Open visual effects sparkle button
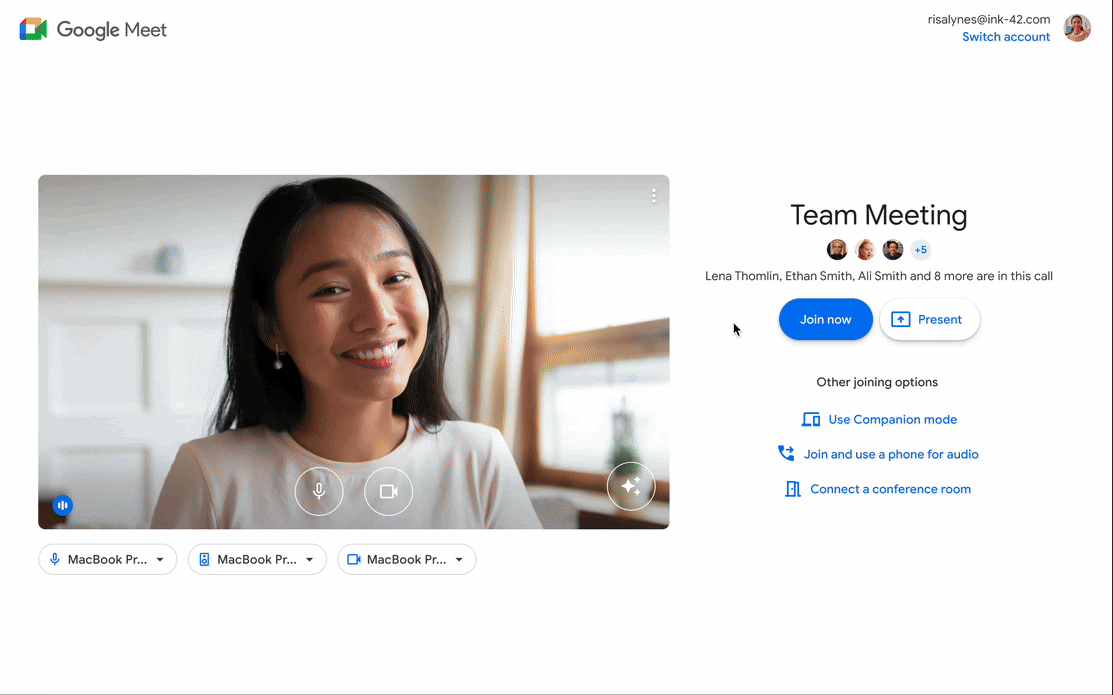This screenshot has width=1113, height=695. [630, 486]
